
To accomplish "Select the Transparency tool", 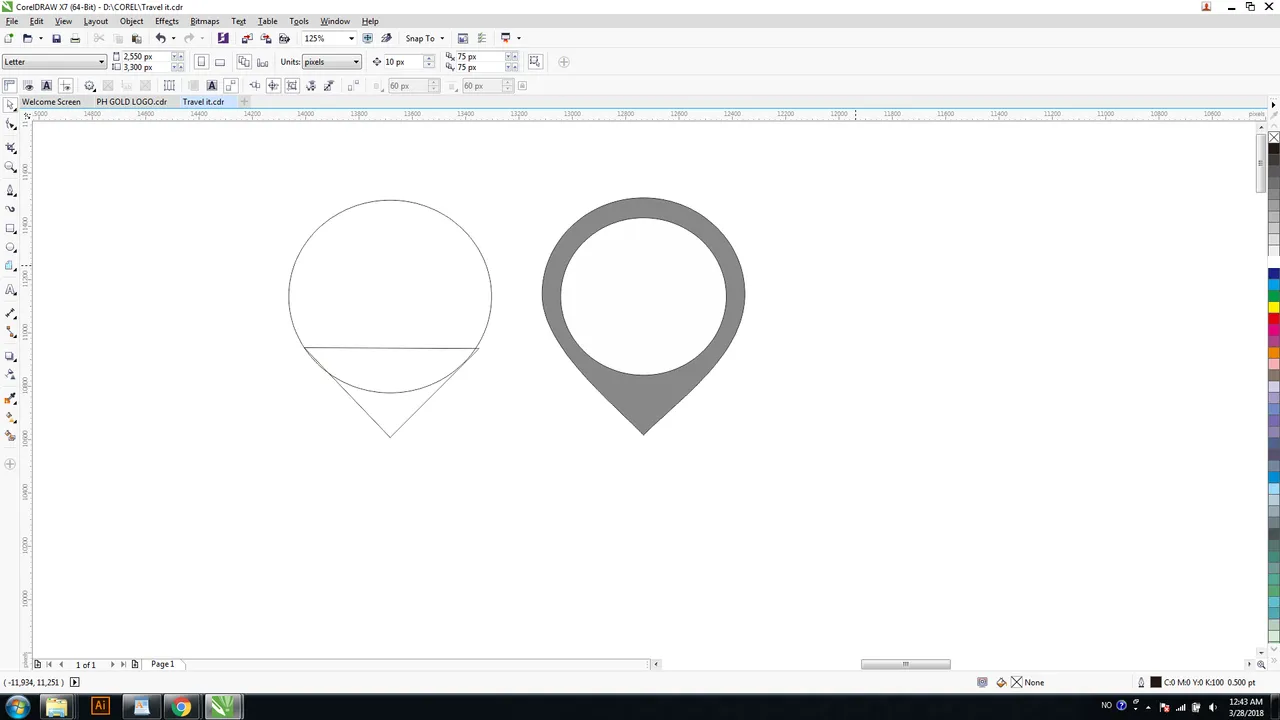I will pyautogui.click(x=11, y=375).
